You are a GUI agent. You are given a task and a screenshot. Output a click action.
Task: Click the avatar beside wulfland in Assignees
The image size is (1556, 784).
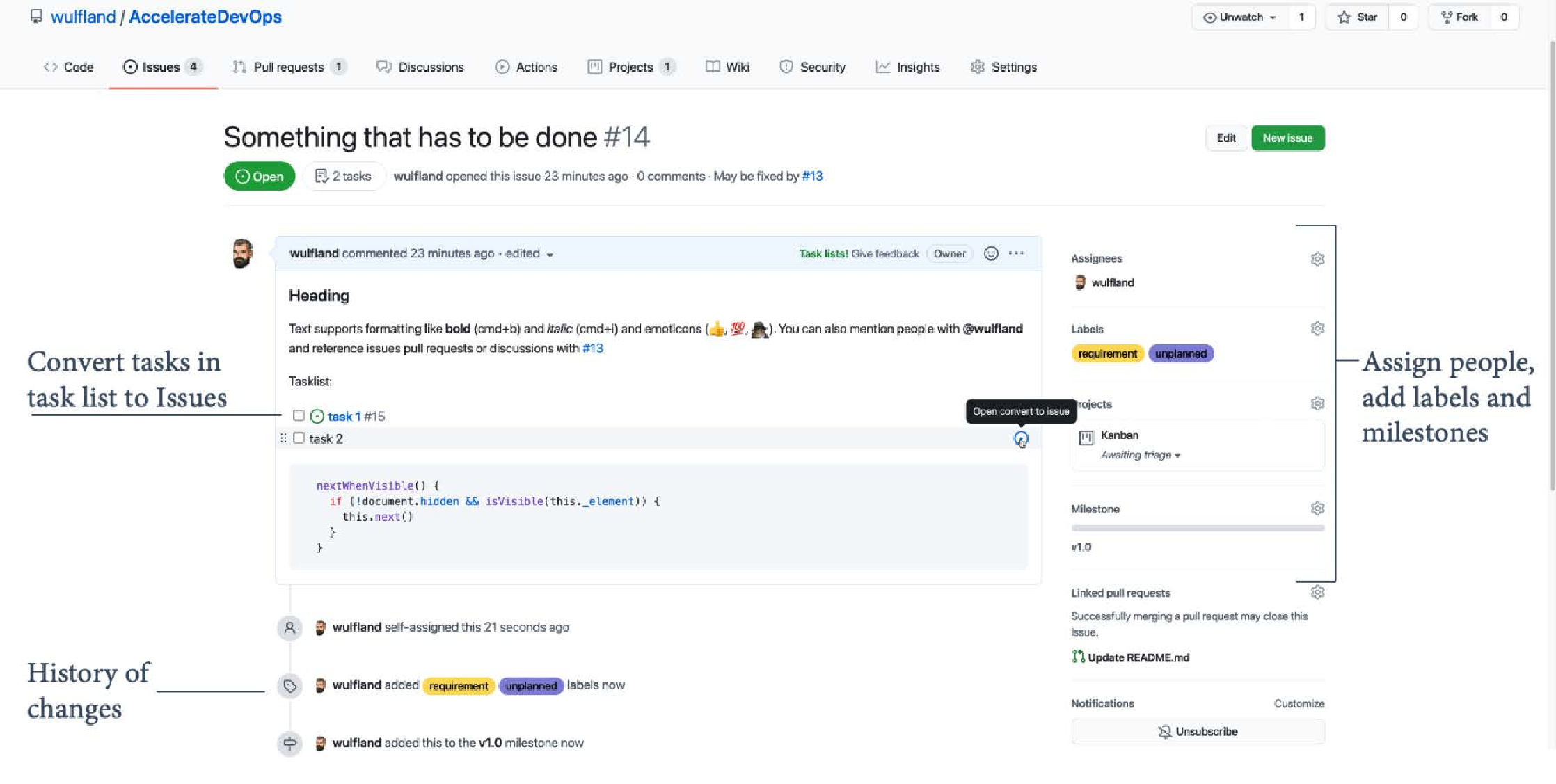(1080, 282)
